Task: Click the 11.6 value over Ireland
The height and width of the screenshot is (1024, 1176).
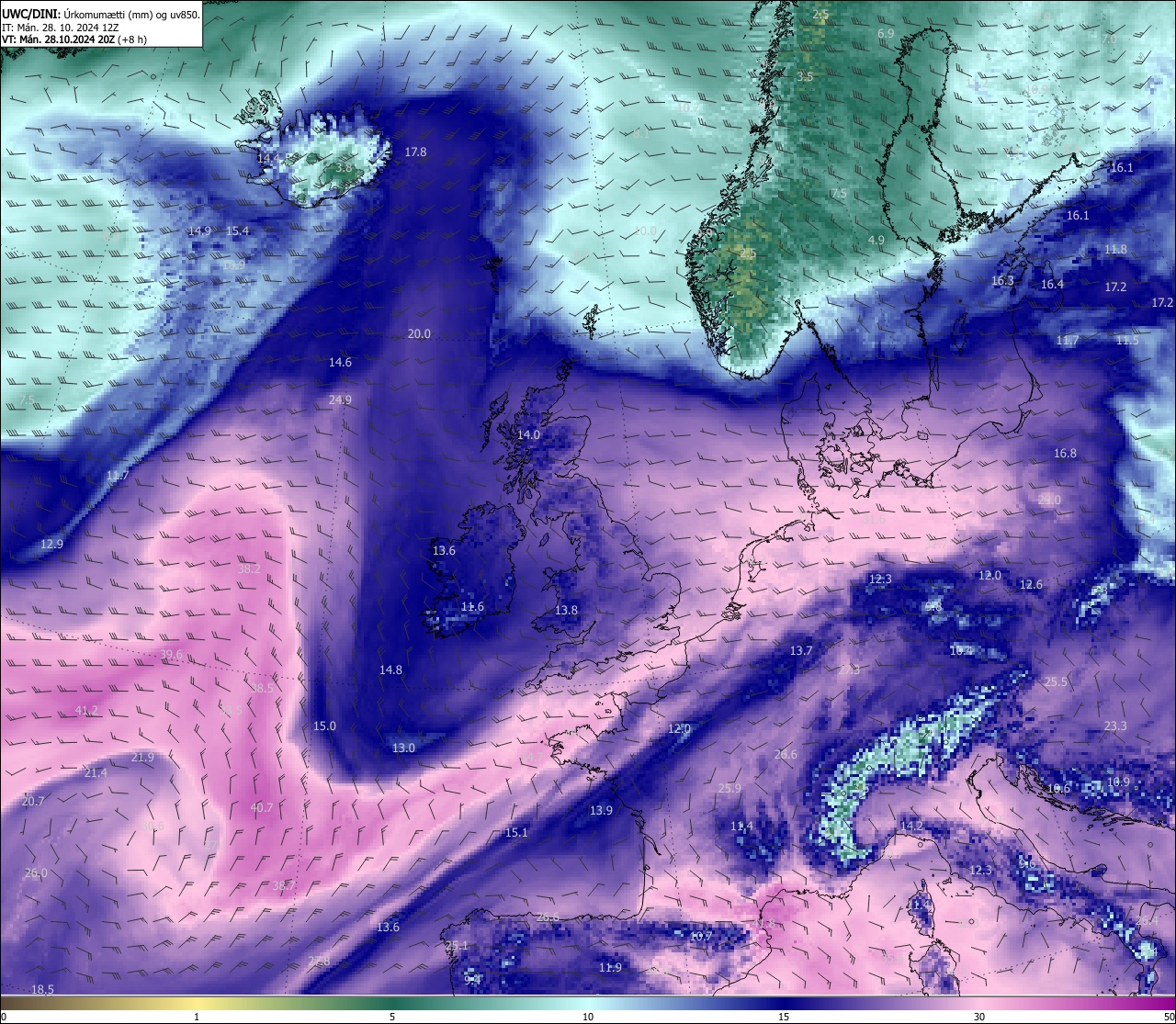Action: (x=472, y=606)
